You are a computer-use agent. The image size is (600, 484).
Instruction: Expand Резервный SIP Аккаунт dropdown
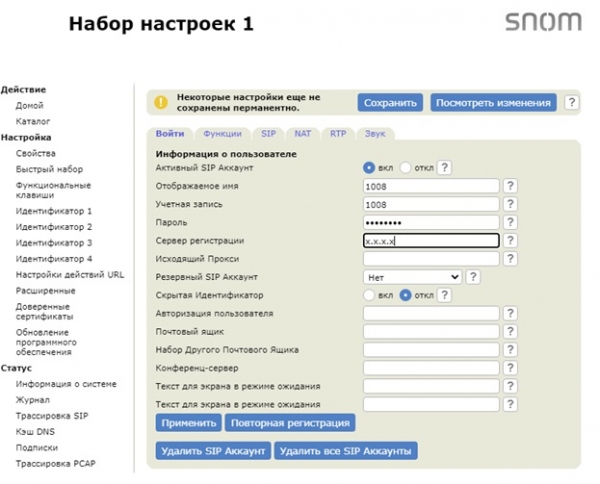[412, 277]
